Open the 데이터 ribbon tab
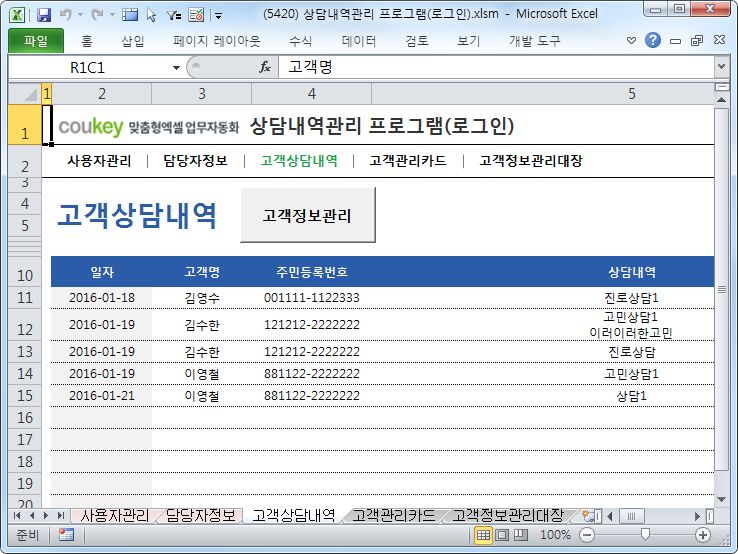738x554 pixels. point(359,41)
